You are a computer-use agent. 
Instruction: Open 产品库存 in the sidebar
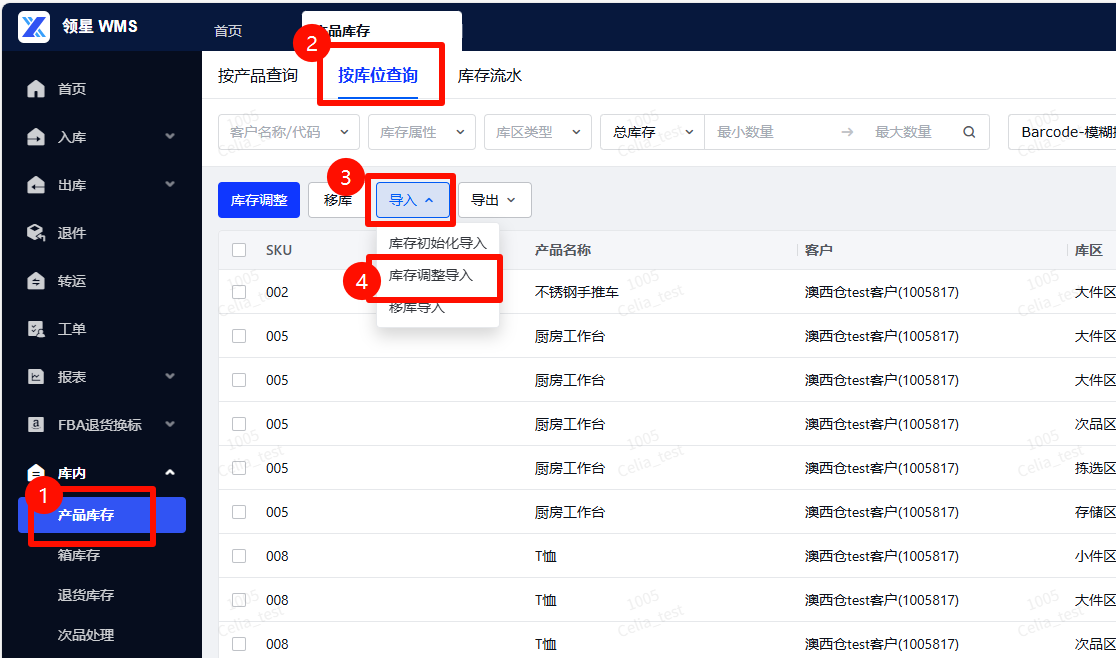click(102, 514)
